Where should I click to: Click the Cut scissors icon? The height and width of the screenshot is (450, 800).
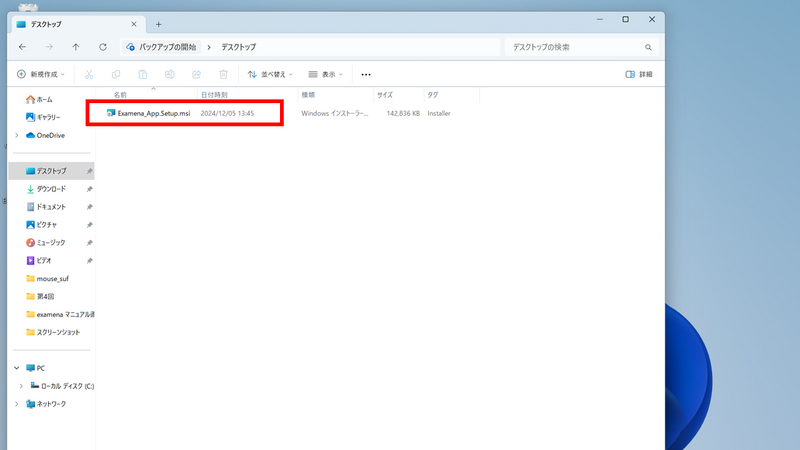click(x=89, y=74)
